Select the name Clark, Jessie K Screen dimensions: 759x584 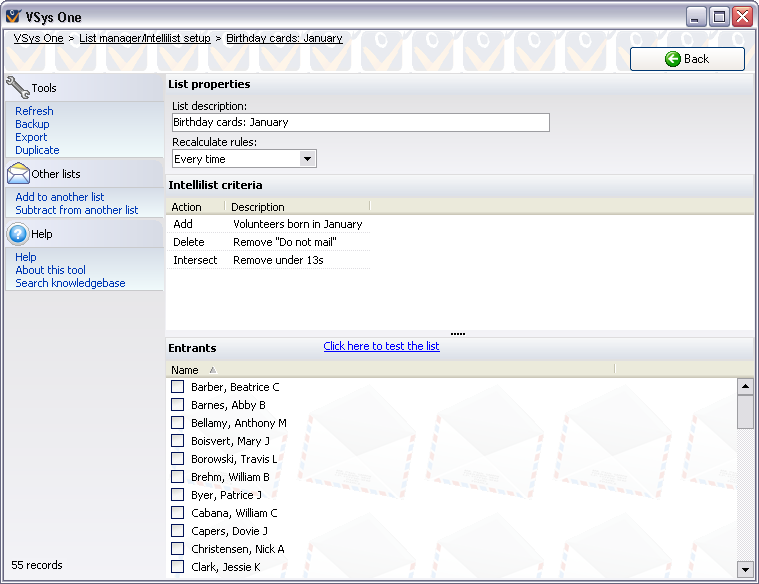226,567
